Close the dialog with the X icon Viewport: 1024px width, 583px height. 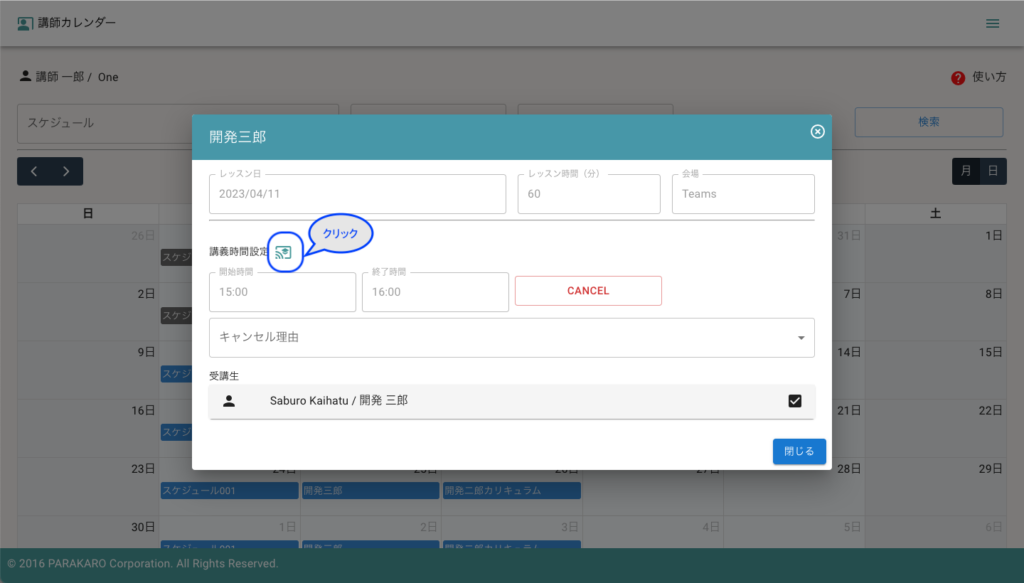(x=817, y=132)
